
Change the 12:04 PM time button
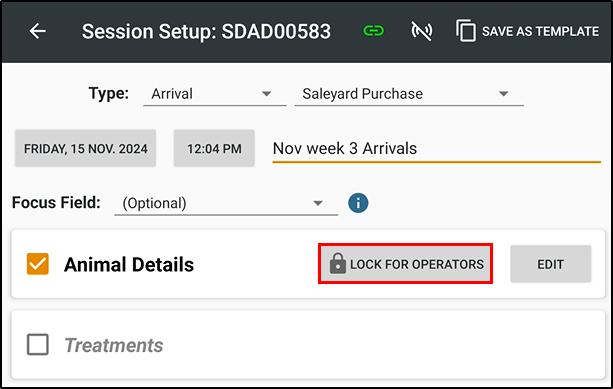pos(214,149)
